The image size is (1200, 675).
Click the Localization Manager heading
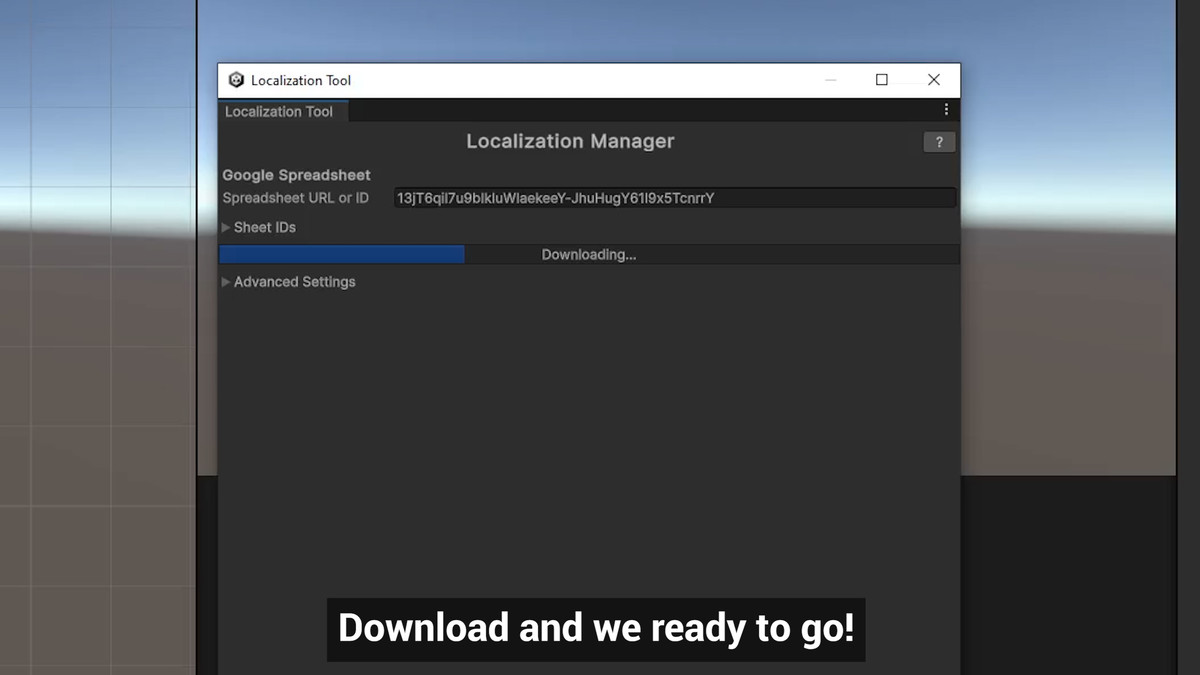[570, 142]
